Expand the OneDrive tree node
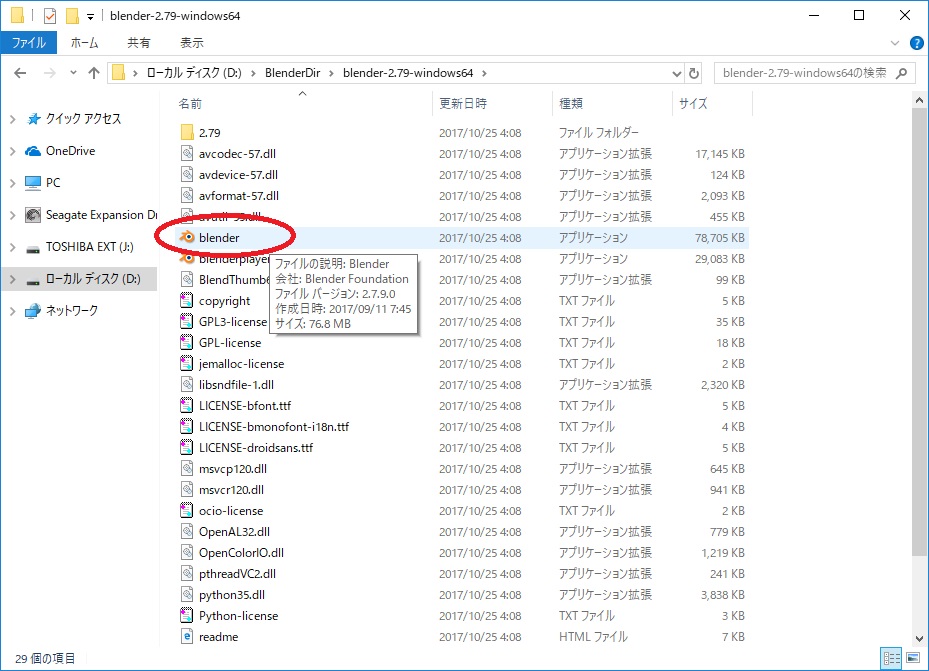 pos(12,151)
